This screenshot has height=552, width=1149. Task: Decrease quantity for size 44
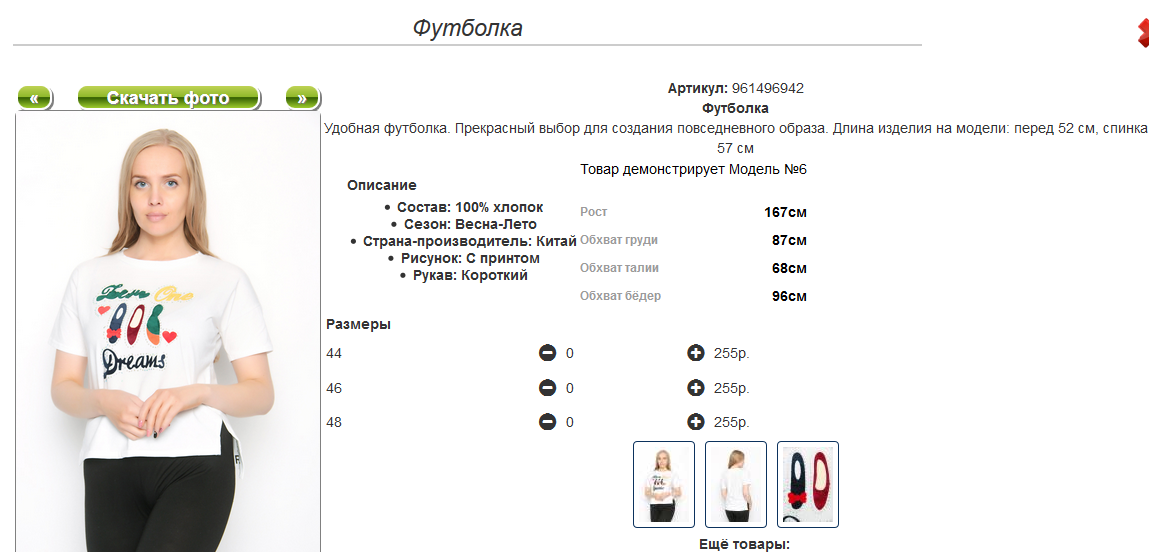547,353
